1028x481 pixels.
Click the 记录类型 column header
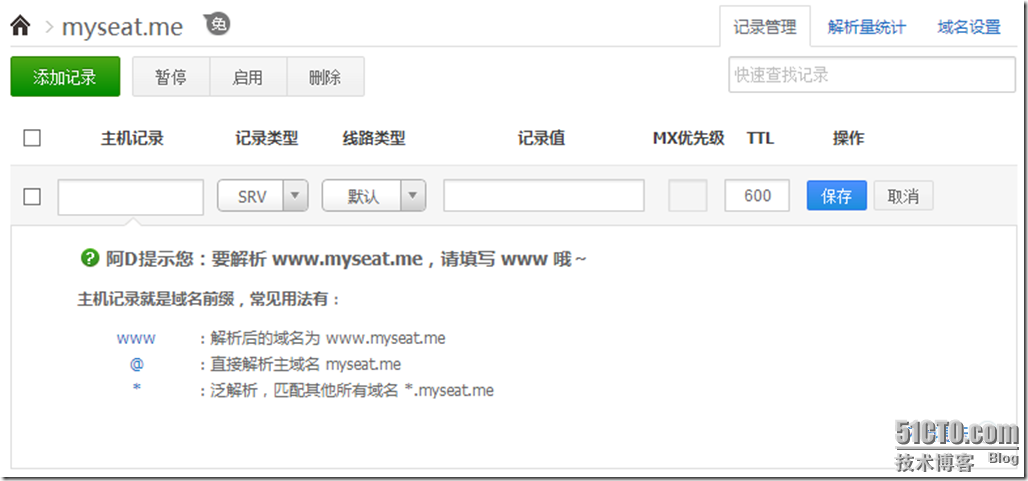point(266,138)
